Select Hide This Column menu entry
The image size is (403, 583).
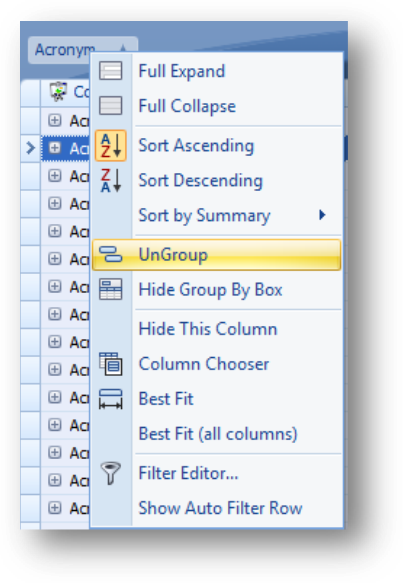(x=208, y=329)
